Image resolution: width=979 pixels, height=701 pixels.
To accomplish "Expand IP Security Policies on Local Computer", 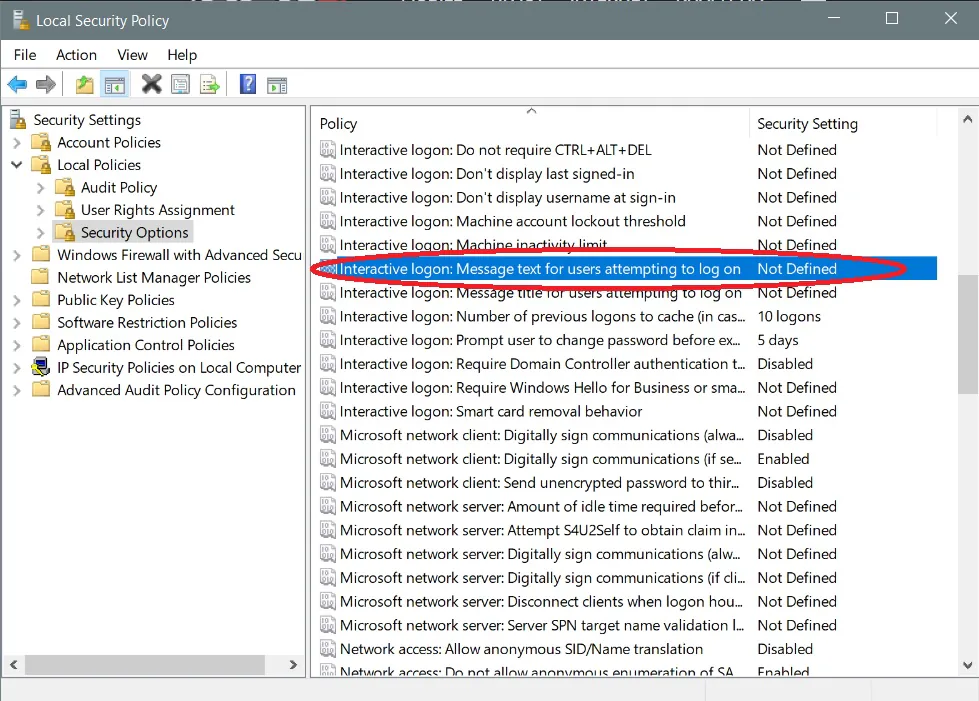I will 17,368.
